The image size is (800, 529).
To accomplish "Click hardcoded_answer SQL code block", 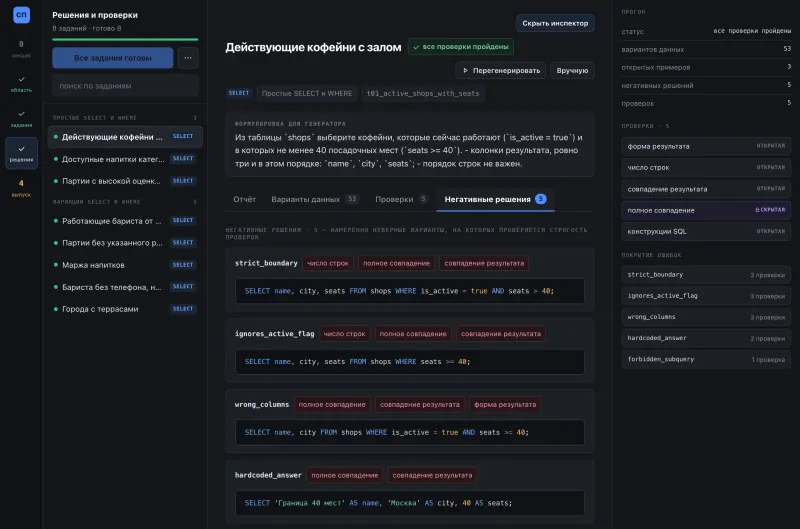I will [x=410, y=502].
